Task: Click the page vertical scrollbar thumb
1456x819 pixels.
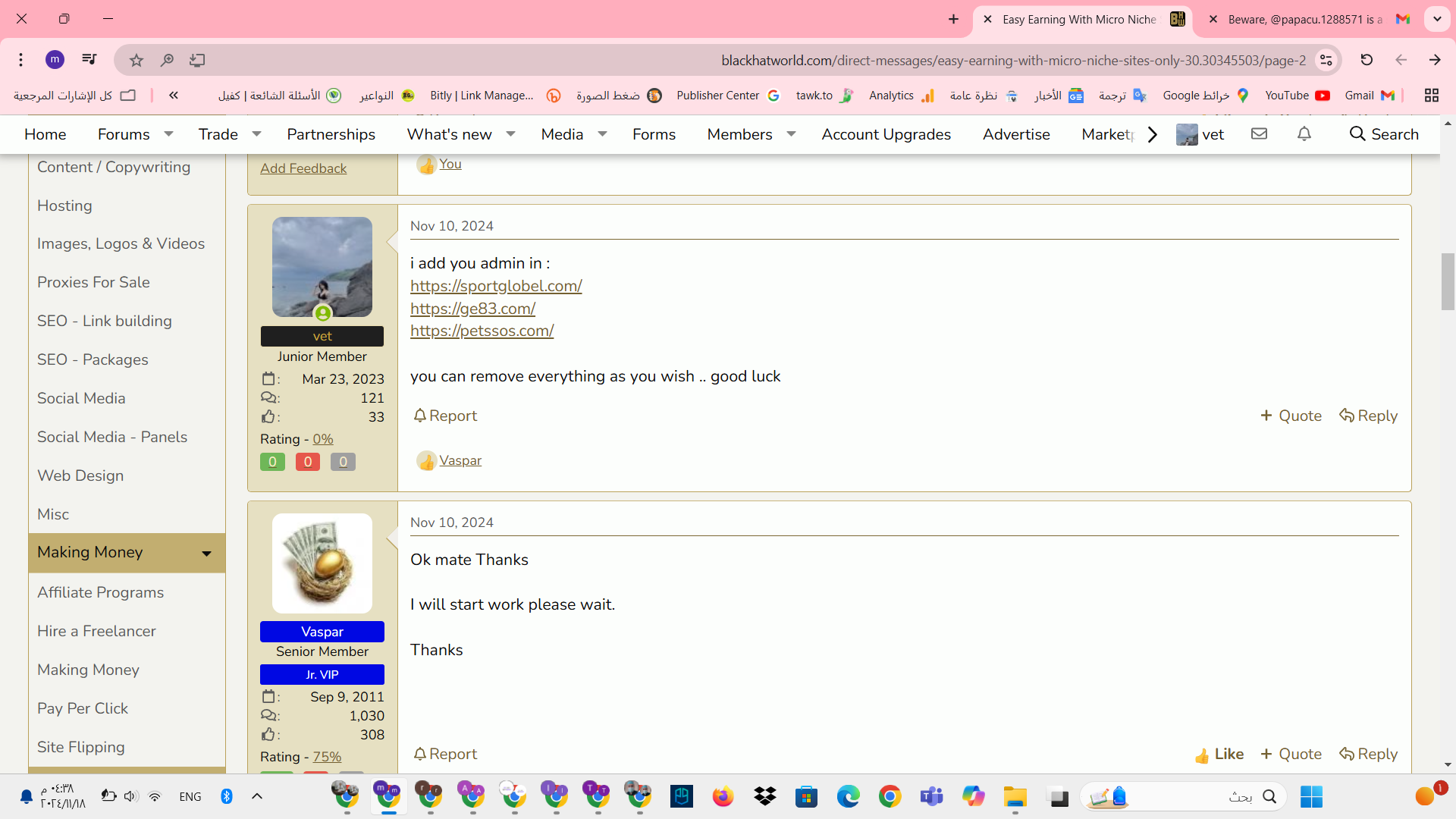Action: click(x=1448, y=282)
